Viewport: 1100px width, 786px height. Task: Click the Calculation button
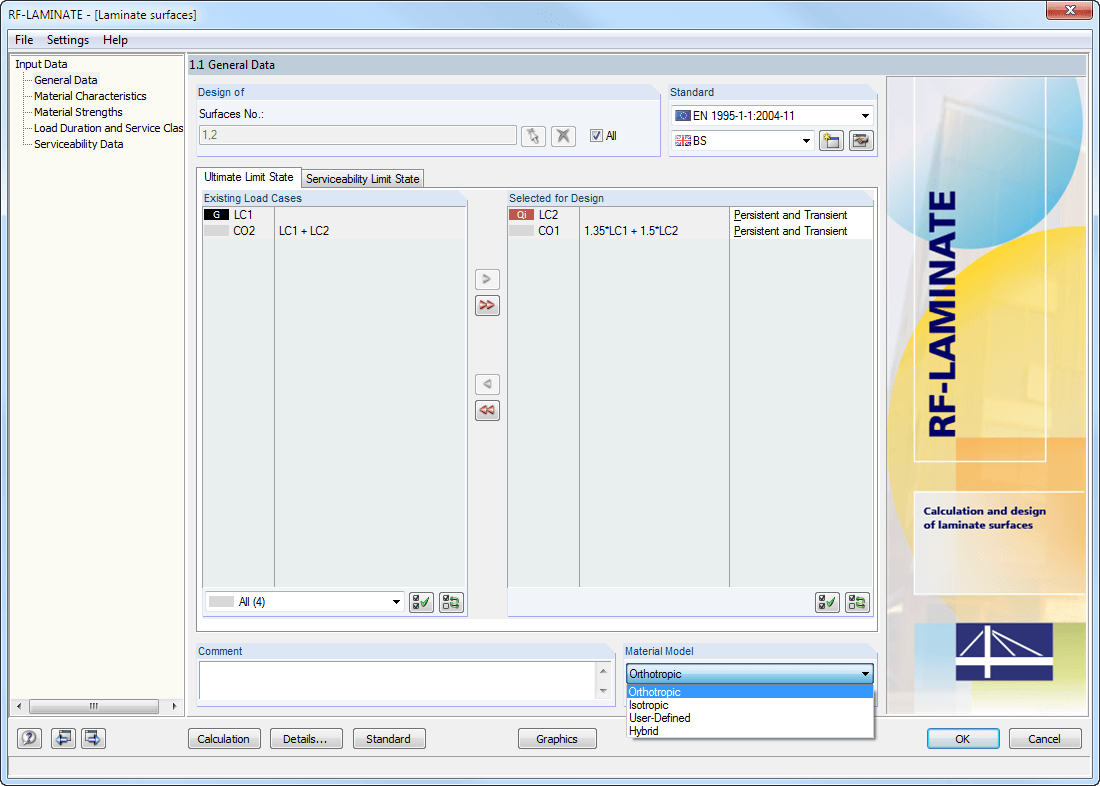(224, 739)
